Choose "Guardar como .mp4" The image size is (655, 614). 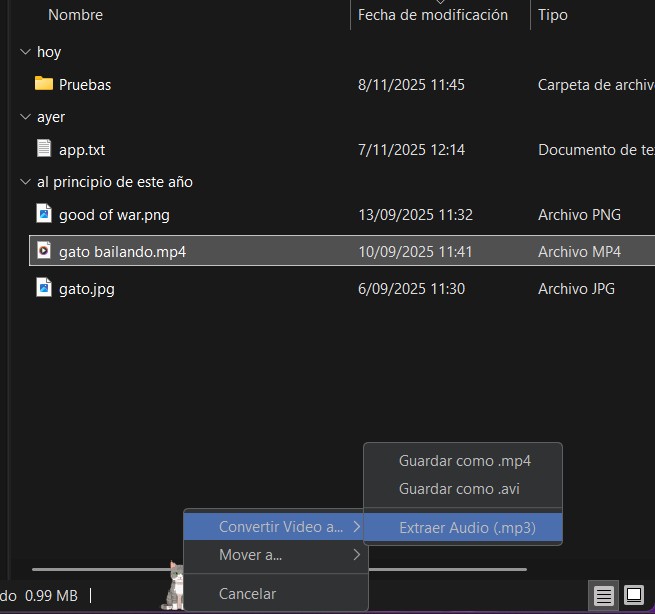[464, 461]
